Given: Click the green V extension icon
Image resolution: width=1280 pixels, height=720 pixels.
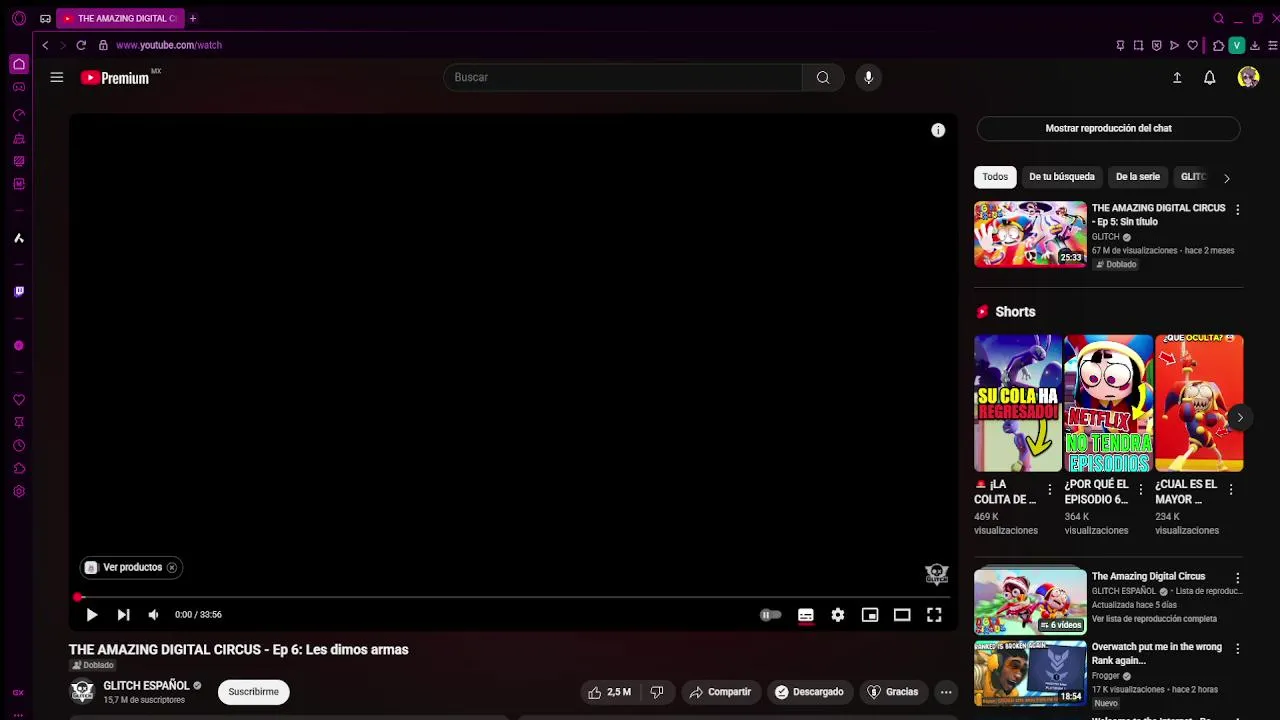Looking at the screenshot, I should [1236, 45].
